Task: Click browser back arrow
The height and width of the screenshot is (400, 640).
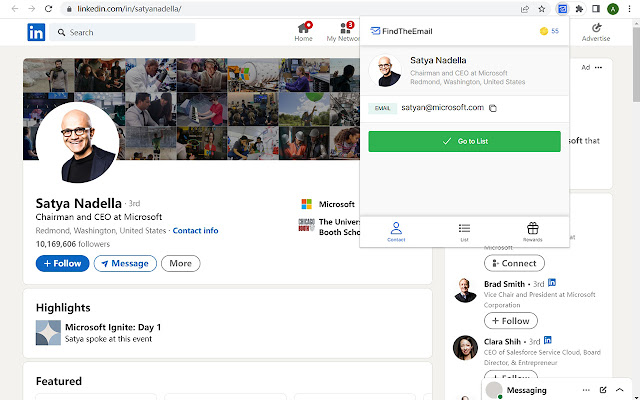Action: 15,9
